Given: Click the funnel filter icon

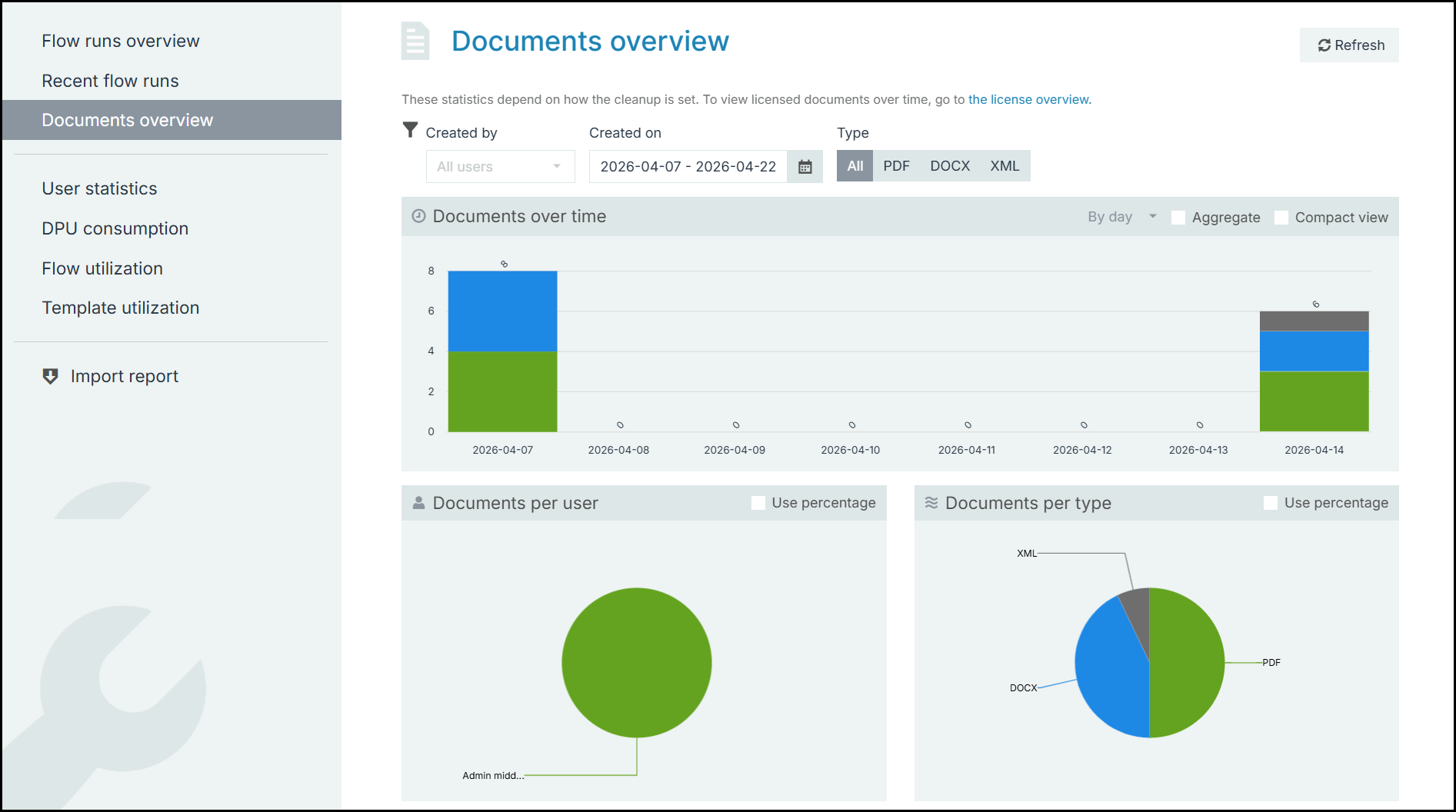Looking at the screenshot, I should 411,130.
